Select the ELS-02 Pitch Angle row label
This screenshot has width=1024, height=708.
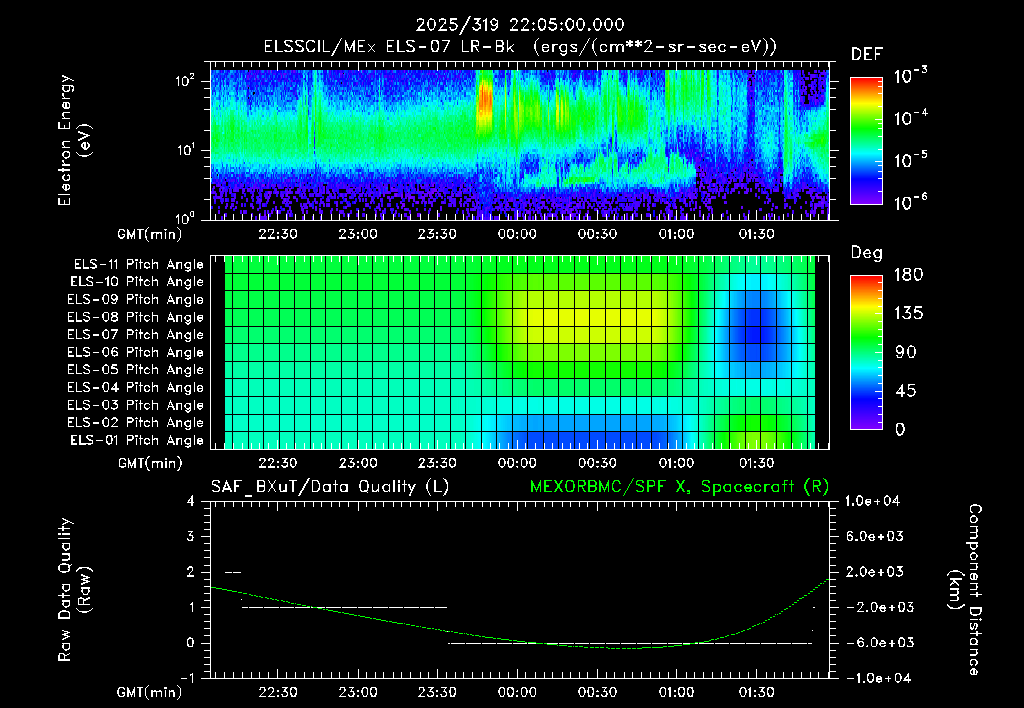coord(136,423)
